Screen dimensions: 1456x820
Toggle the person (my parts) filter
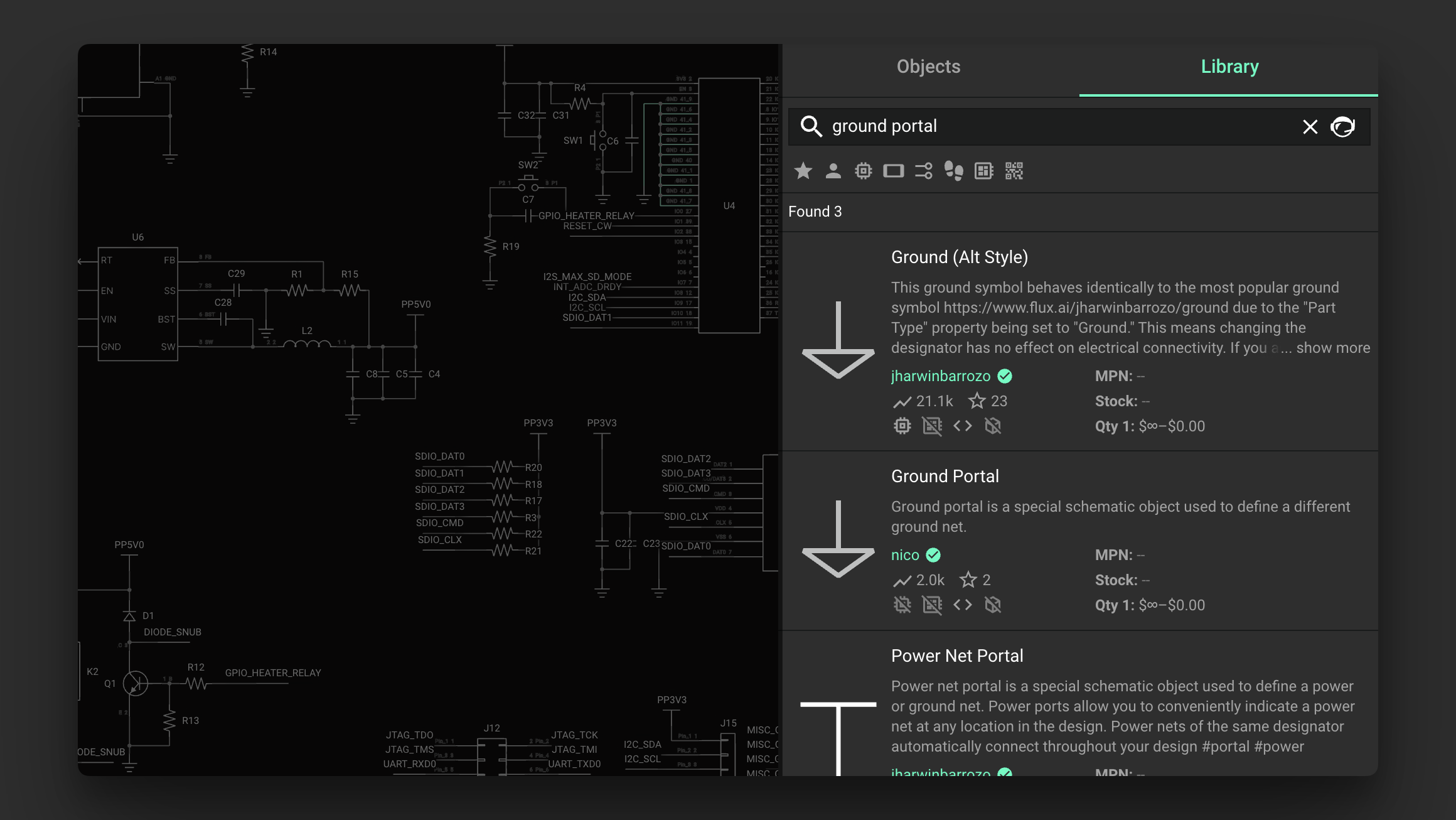point(833,171)
